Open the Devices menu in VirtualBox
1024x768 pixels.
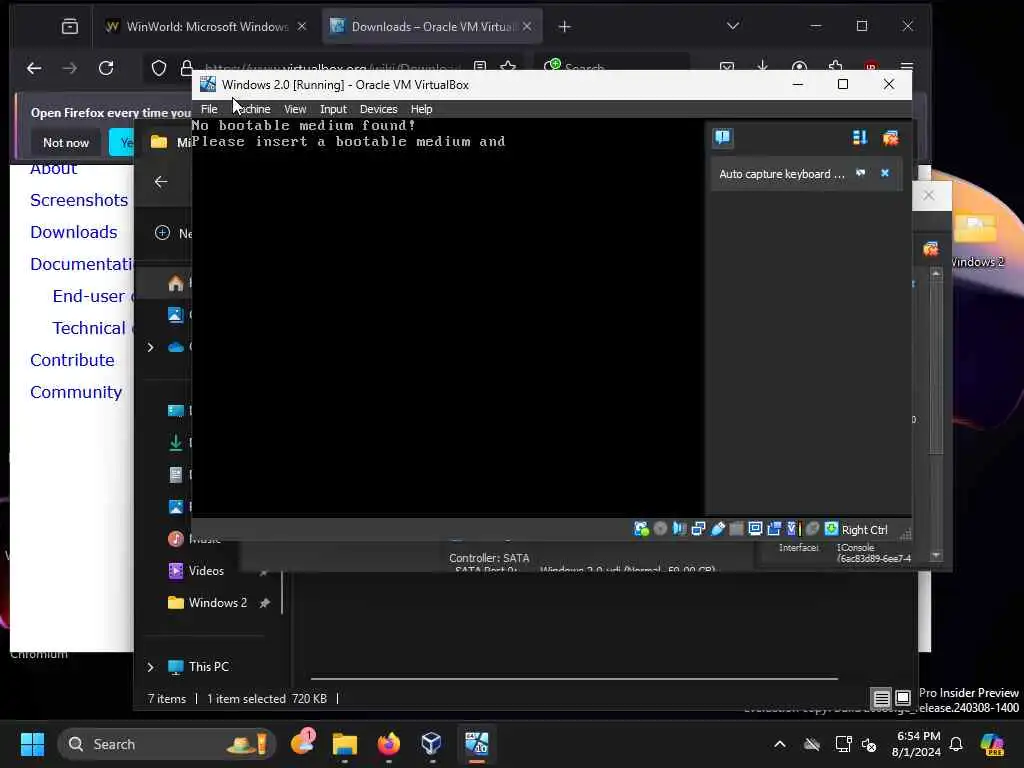(378, 109)
